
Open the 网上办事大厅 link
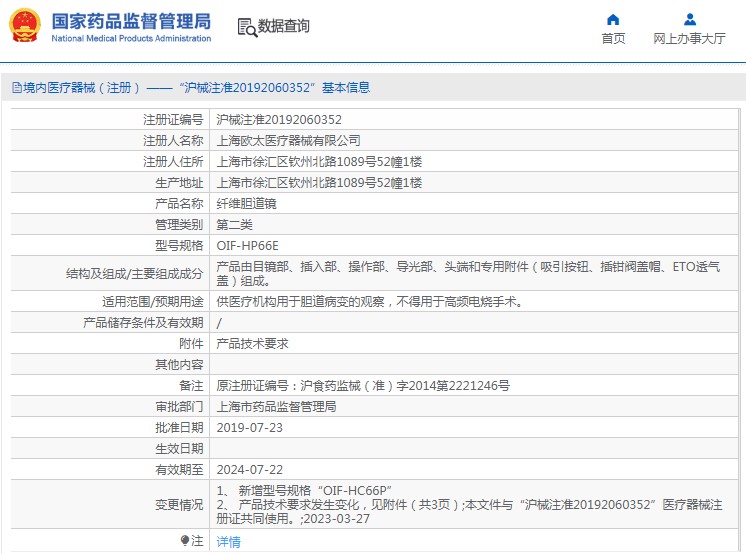coord(689,39)
